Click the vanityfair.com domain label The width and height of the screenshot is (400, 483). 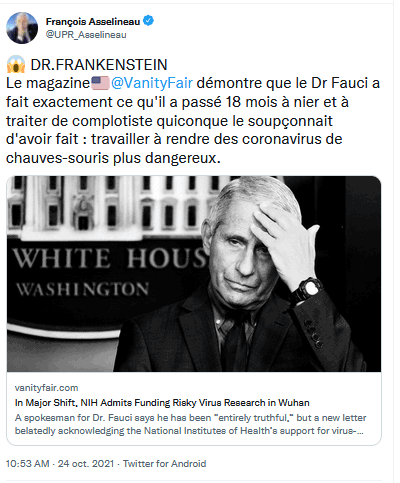click(46, 388)
